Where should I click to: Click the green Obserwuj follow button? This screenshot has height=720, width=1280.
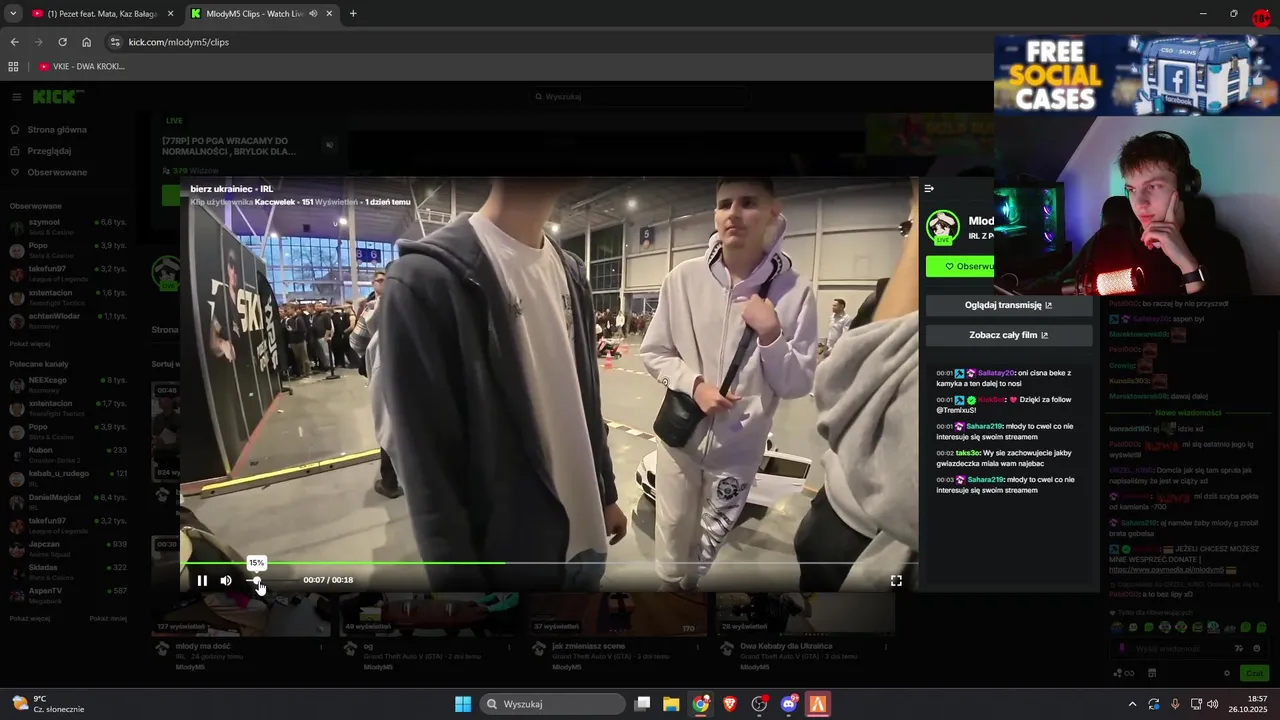point(962,266)
